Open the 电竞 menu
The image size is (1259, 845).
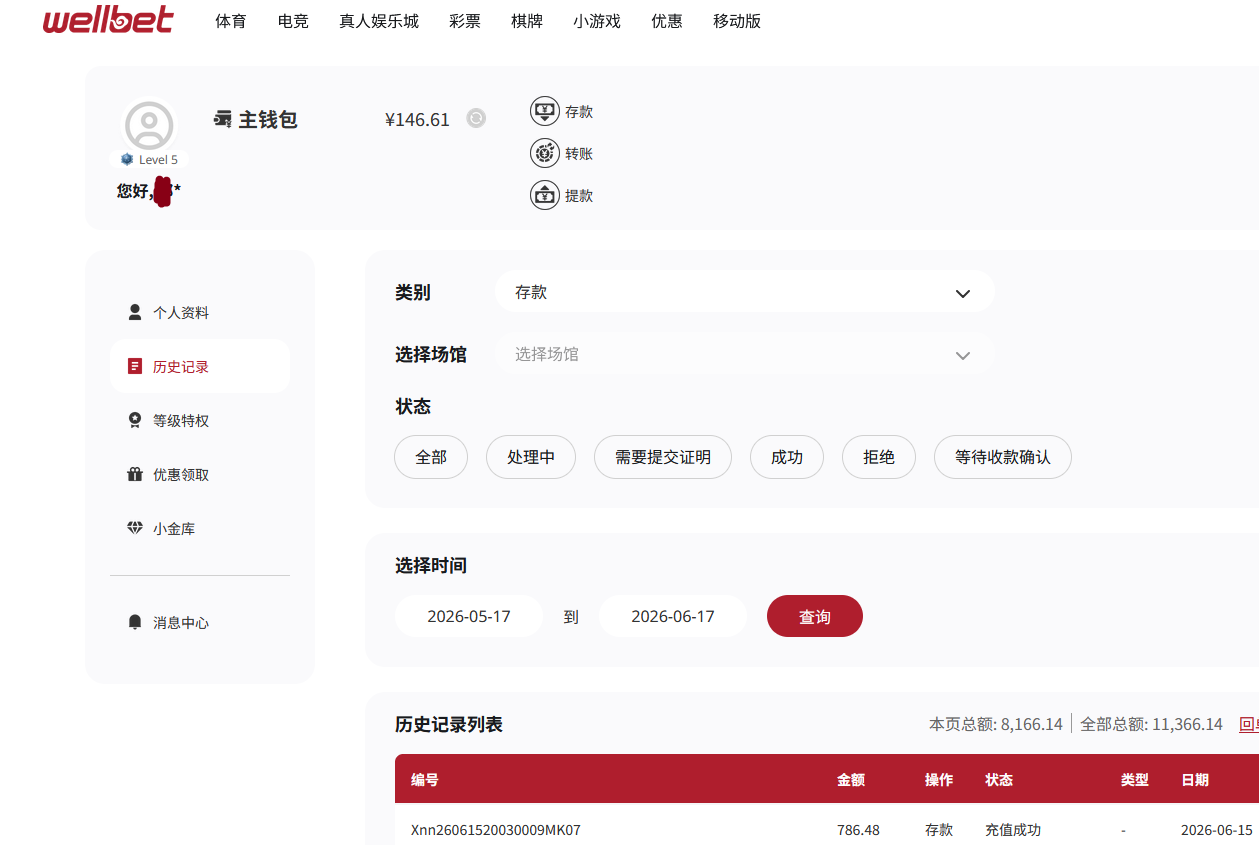coord(293,21)
